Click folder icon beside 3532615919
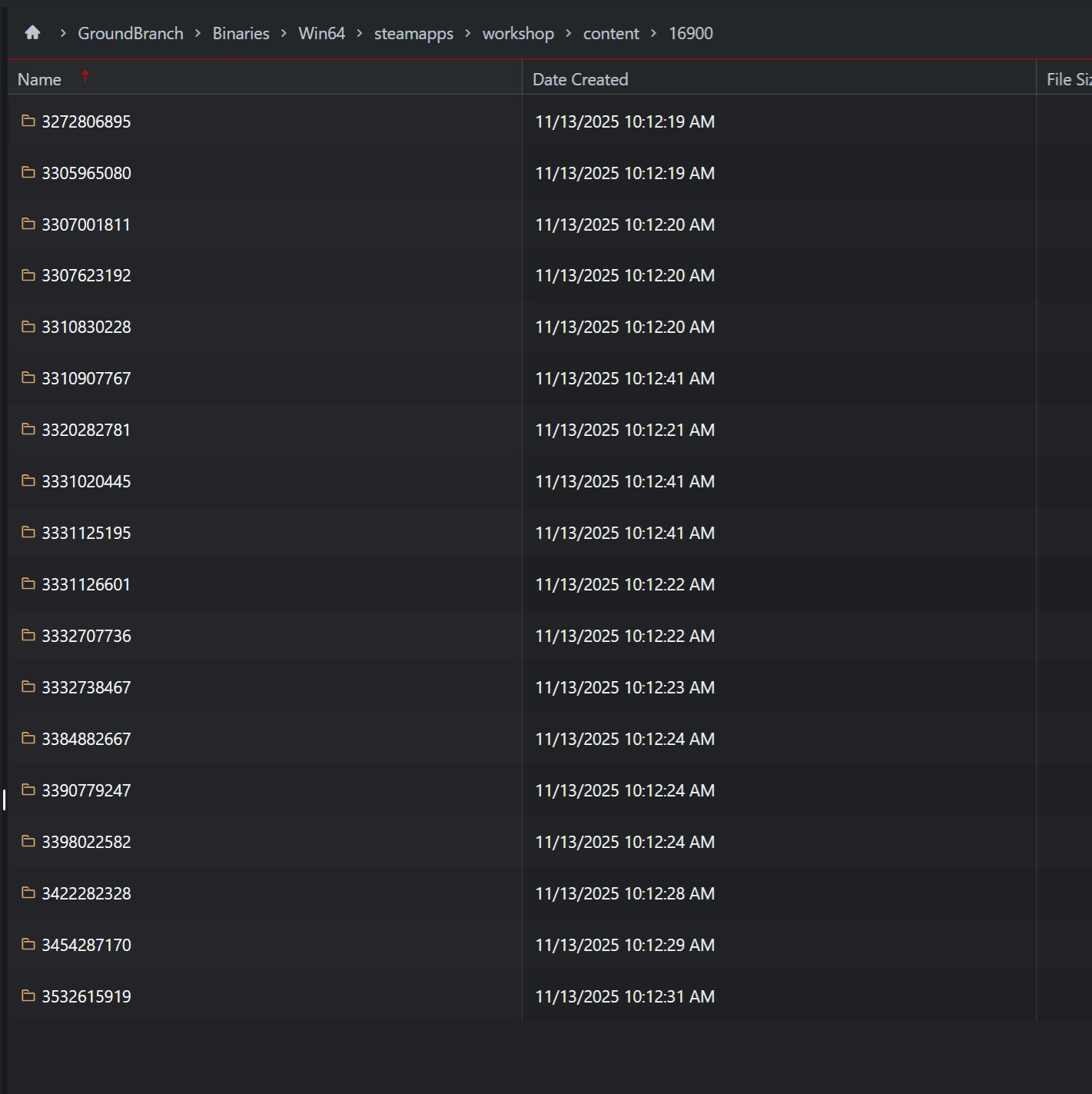The image size is (1092, 1094). pyautogui.click(x=28, y=996)
